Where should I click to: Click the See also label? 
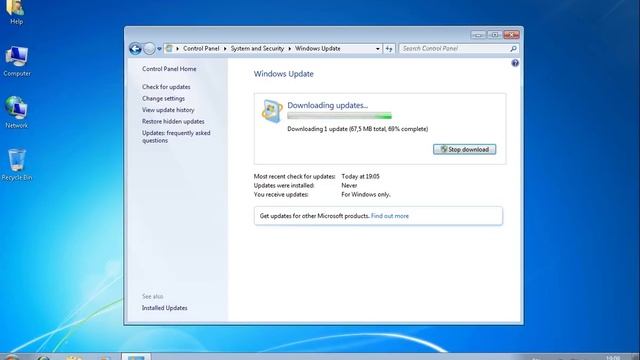coord(153,296)
